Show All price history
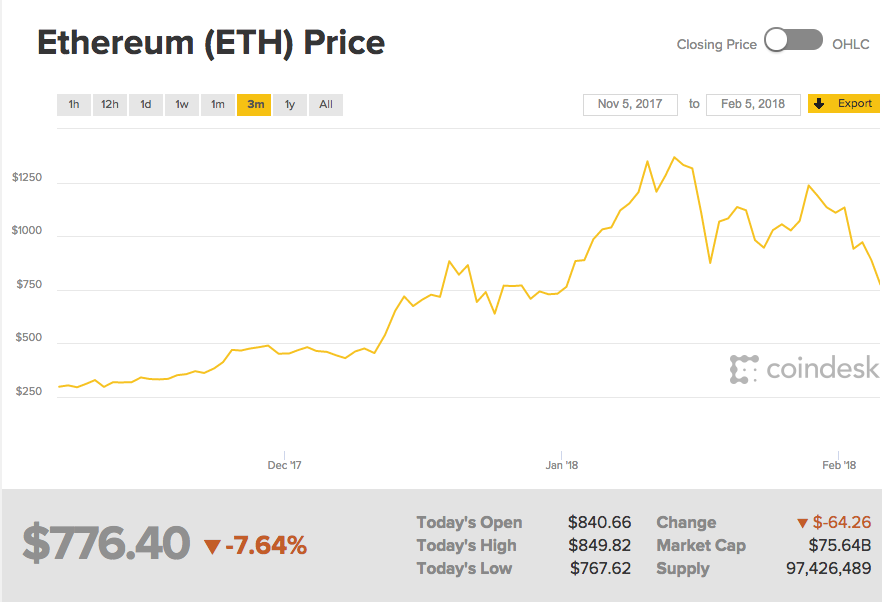Viewport: 882px width, 602px height. coord(326,104)
